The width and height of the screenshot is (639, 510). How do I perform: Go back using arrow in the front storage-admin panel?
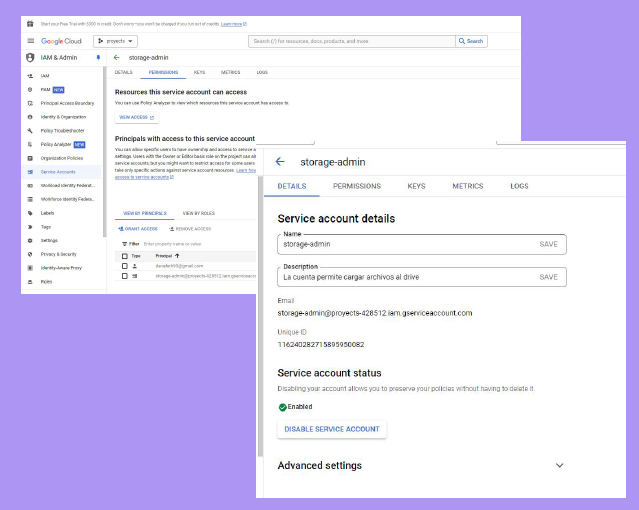pos(280,161)
